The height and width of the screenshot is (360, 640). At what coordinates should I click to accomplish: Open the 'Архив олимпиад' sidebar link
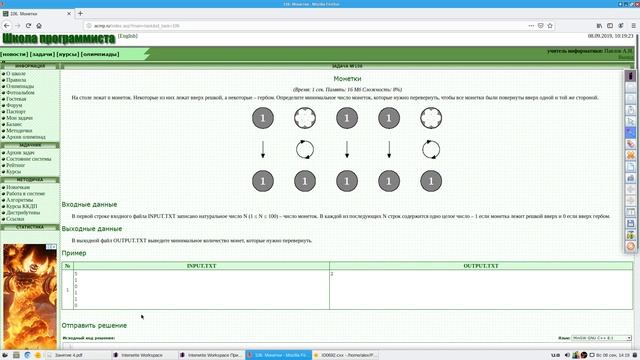point(26,137)
